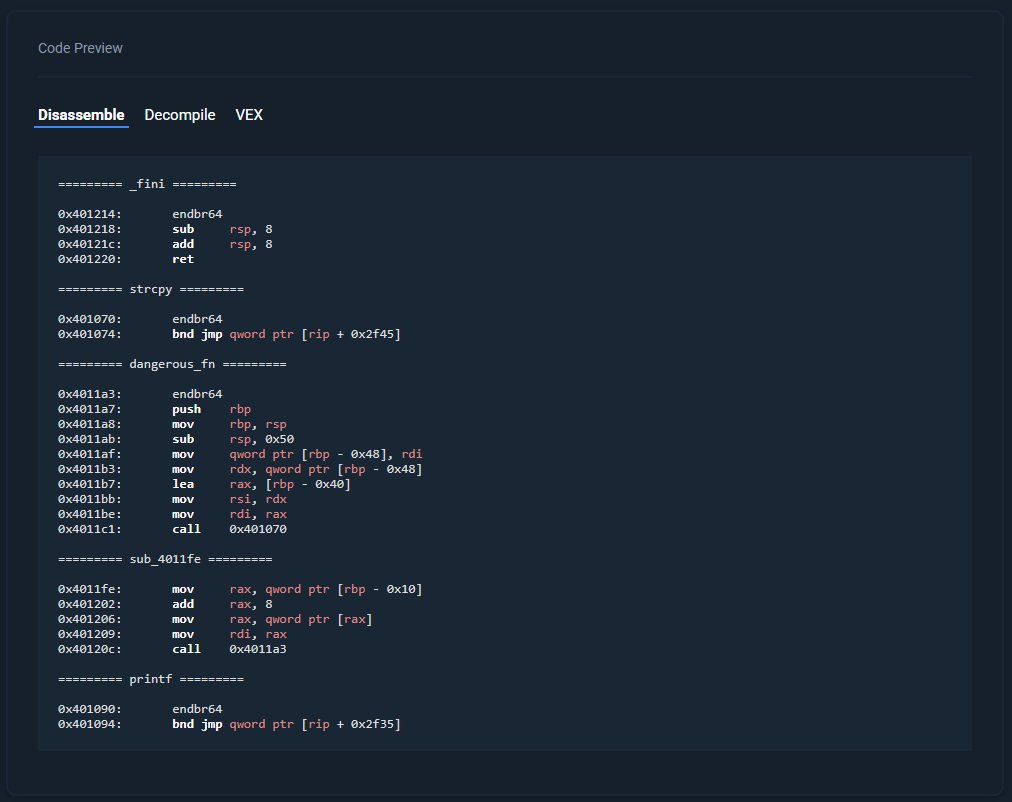Click the _fini function header

pos(148,183)
